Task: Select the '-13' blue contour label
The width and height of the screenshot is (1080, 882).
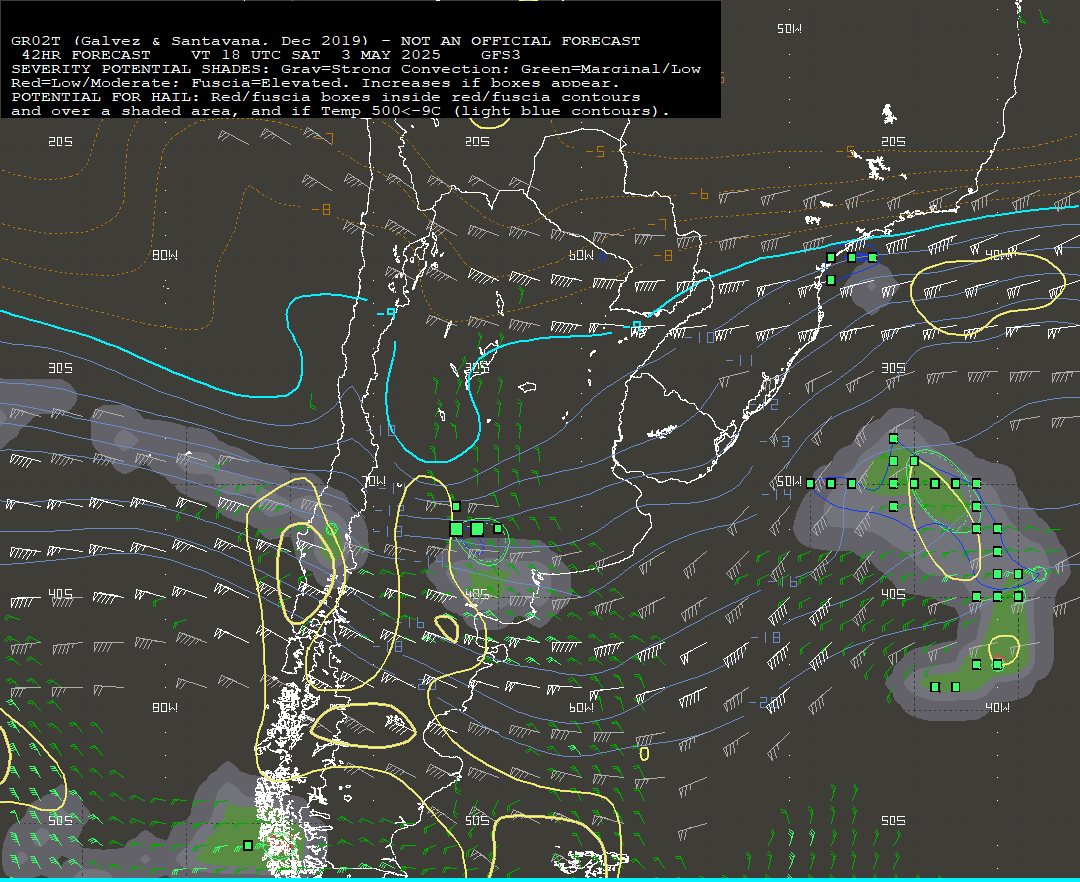Action: click(x=775, y=441)
